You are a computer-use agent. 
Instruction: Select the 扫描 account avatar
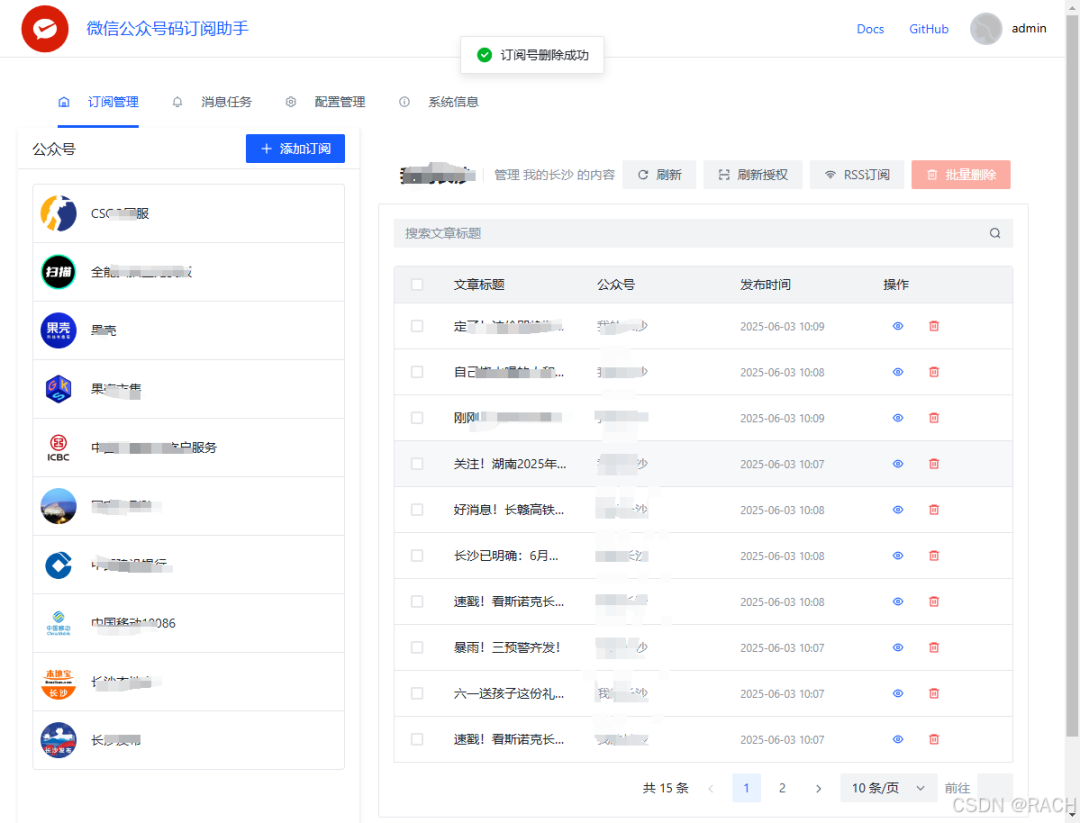(x=59, y=272)
